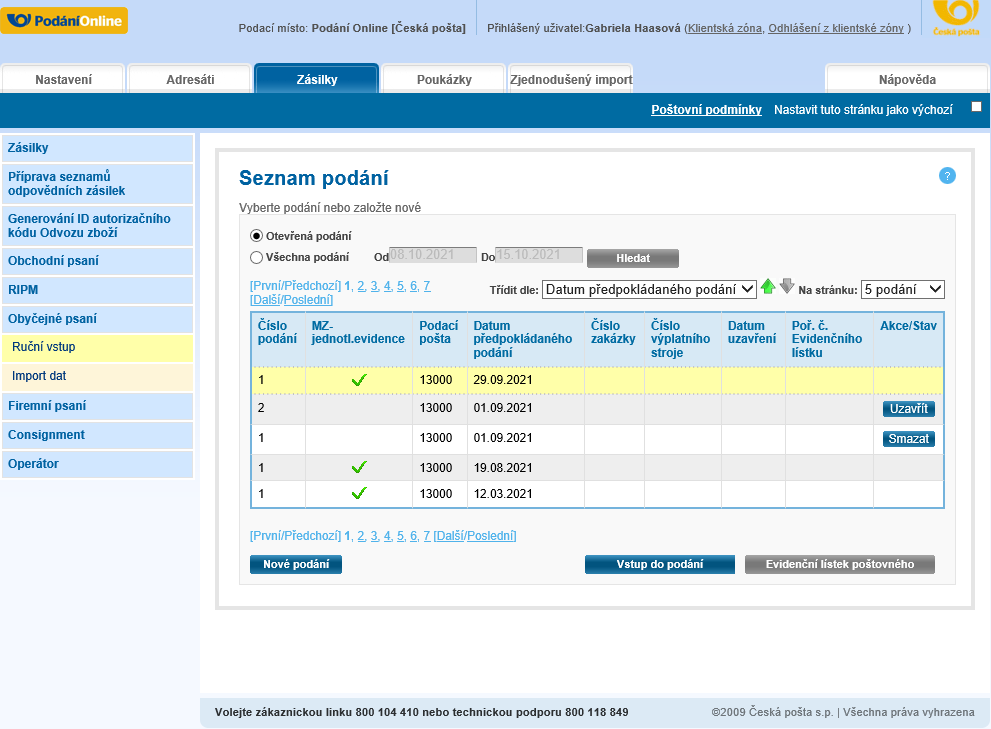Click the Podání Online logo

(65, 20)
